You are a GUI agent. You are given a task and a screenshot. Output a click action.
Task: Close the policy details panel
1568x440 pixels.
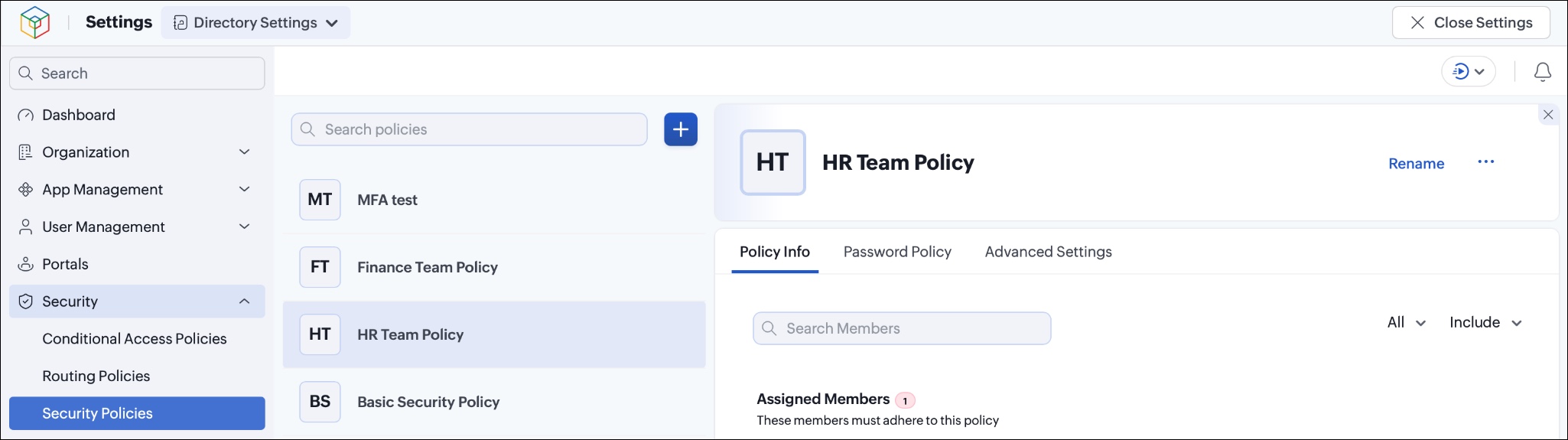pos(1548,115)
